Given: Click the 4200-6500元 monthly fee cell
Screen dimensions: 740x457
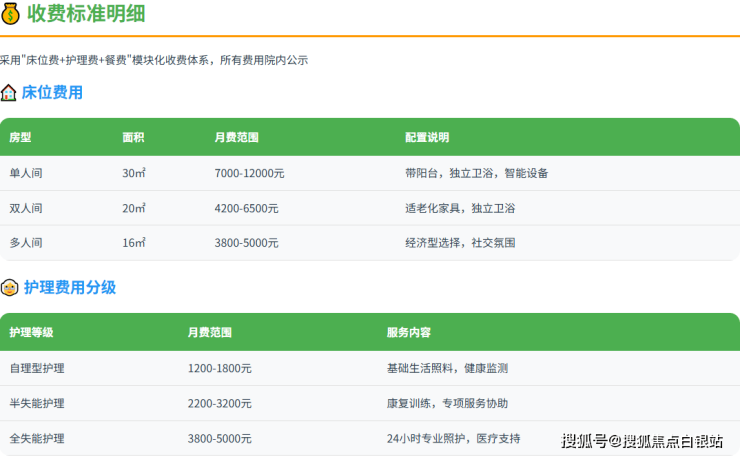Looking at the screenshot, I should tap(246, 208).
